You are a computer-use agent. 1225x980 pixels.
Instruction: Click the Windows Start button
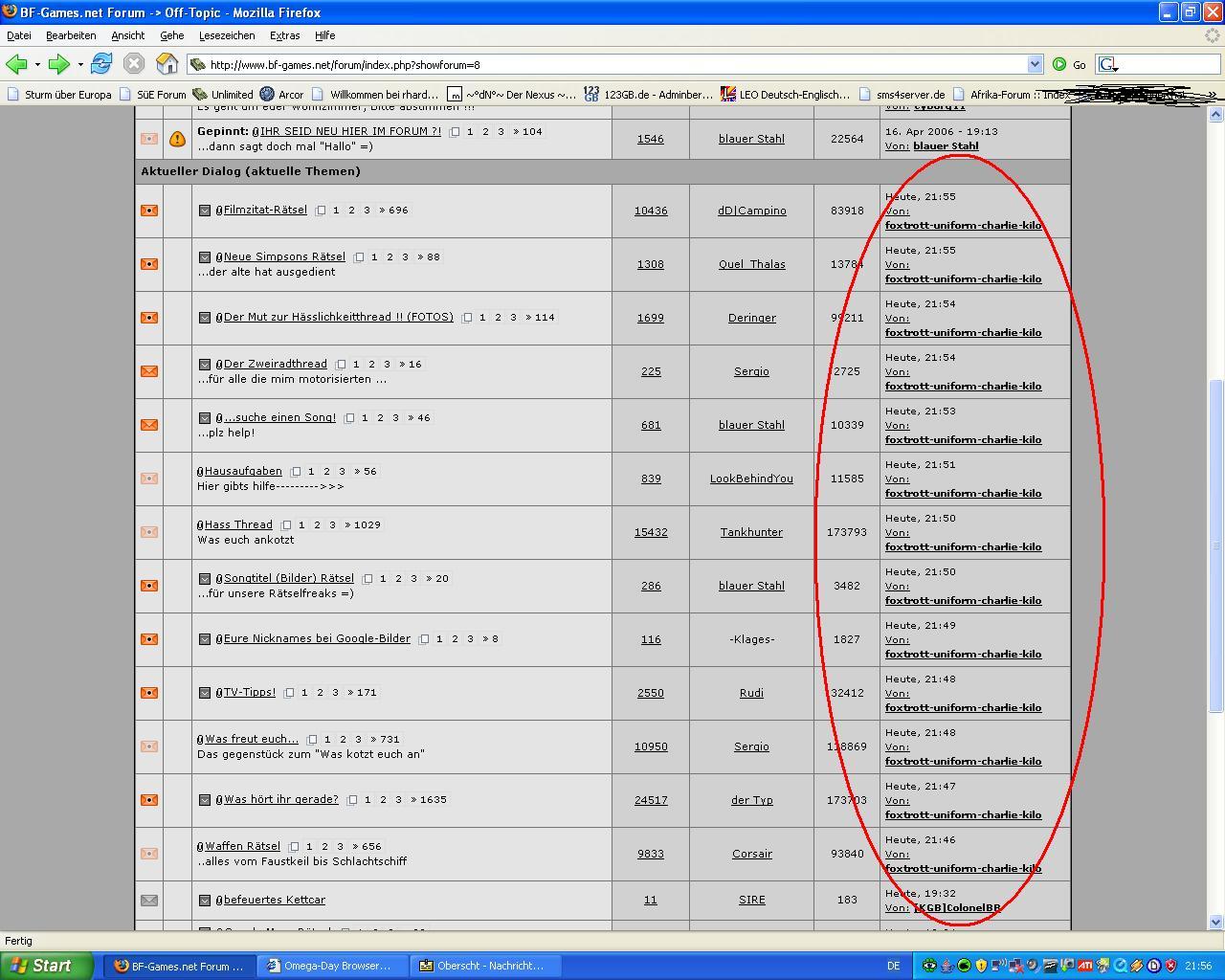(47, 966)
